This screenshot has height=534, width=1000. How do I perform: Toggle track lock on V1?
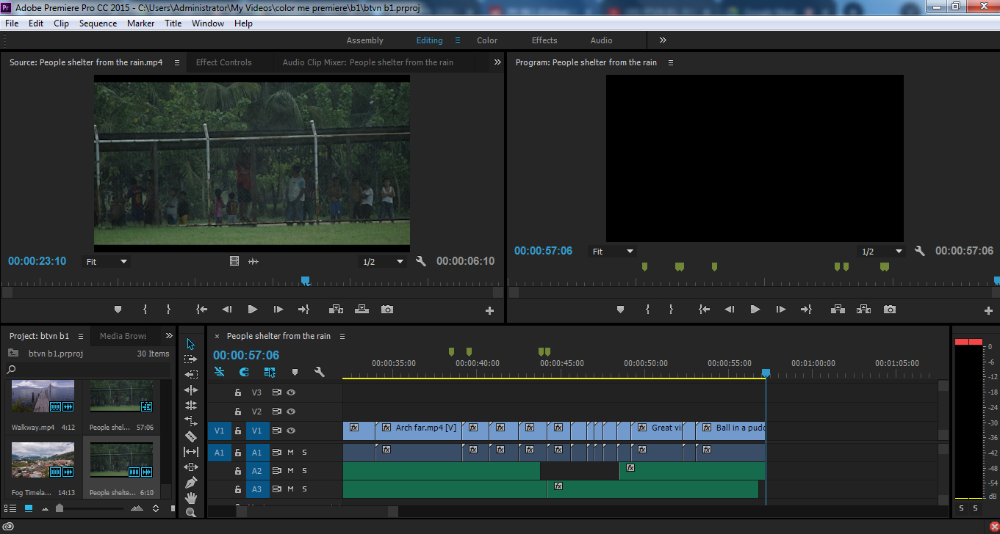[x=237, y=431]
